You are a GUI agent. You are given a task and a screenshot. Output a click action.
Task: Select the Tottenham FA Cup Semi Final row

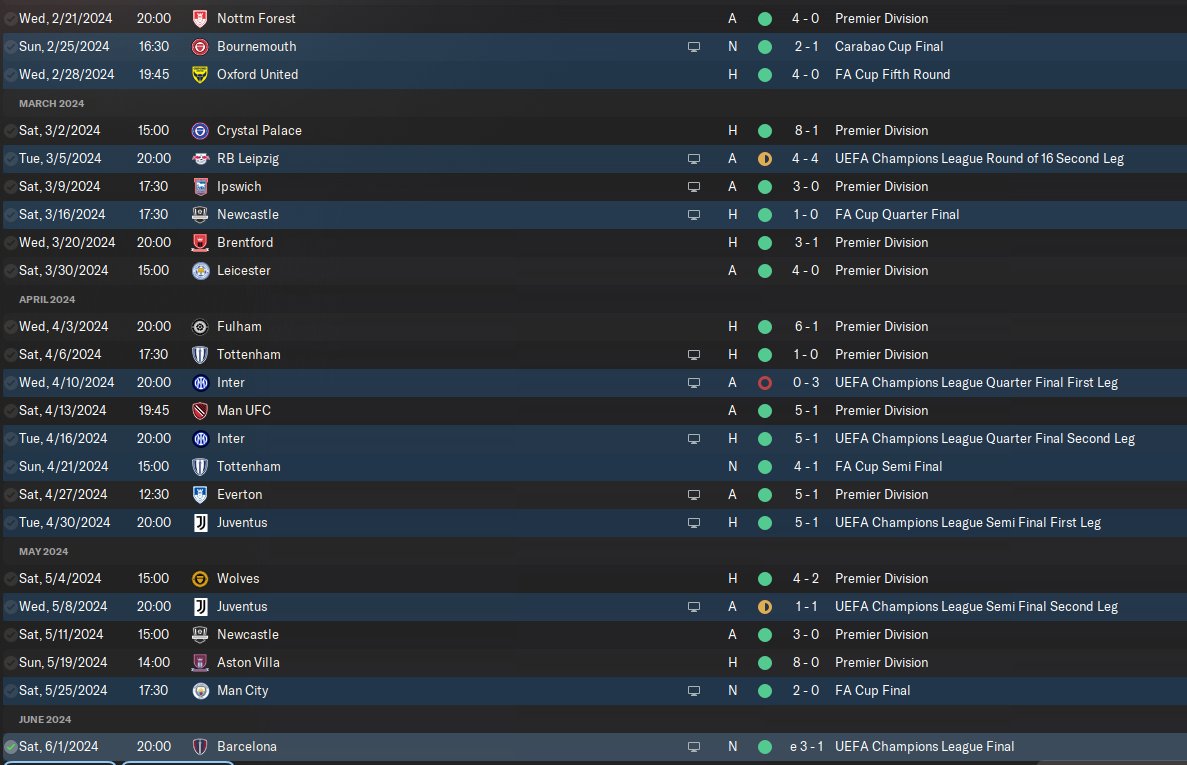tap(594, 466)
